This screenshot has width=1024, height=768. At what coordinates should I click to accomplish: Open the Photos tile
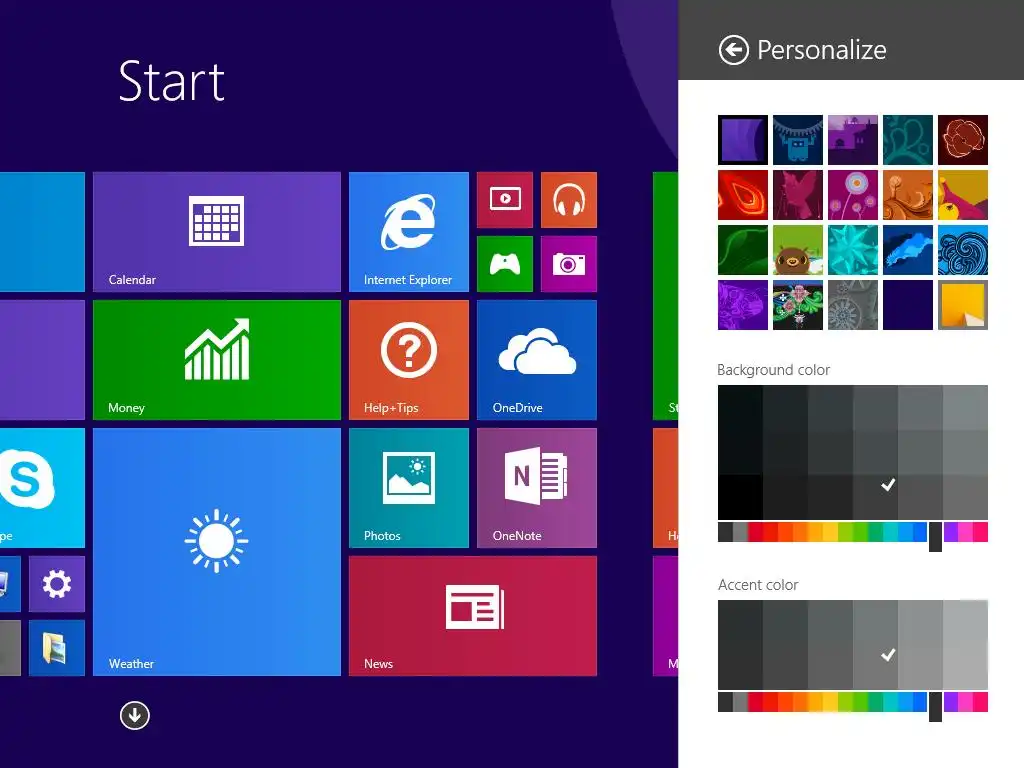pyautogui.click(x=409, y=488)
